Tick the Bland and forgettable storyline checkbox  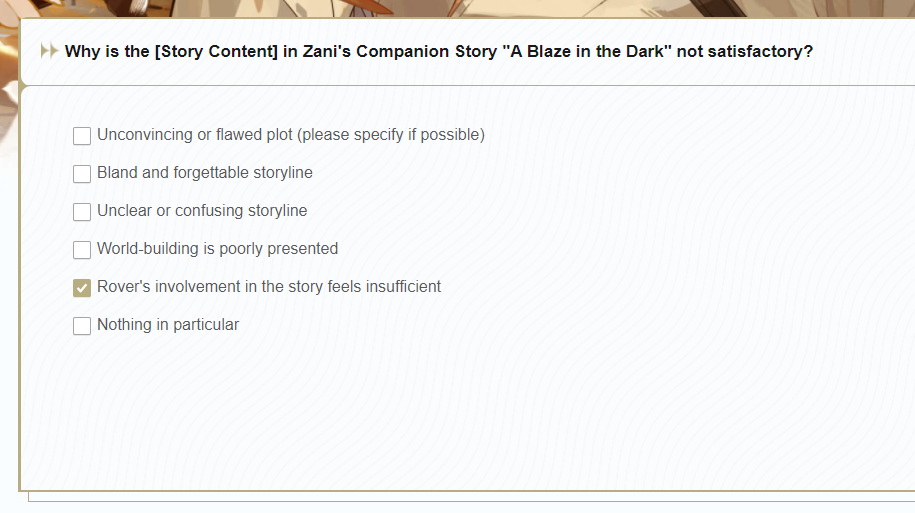click(82, 173)
